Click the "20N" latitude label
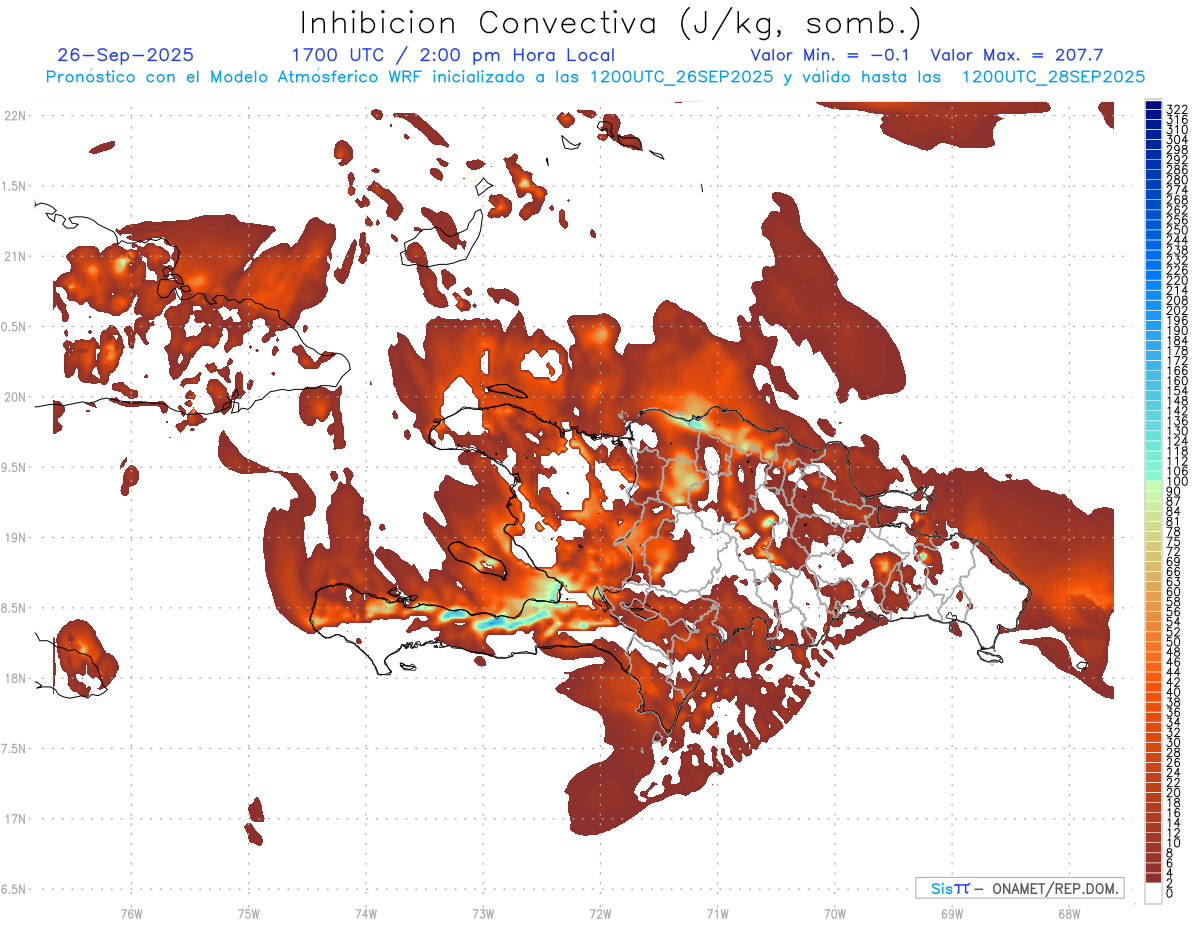 pos(14,397)
